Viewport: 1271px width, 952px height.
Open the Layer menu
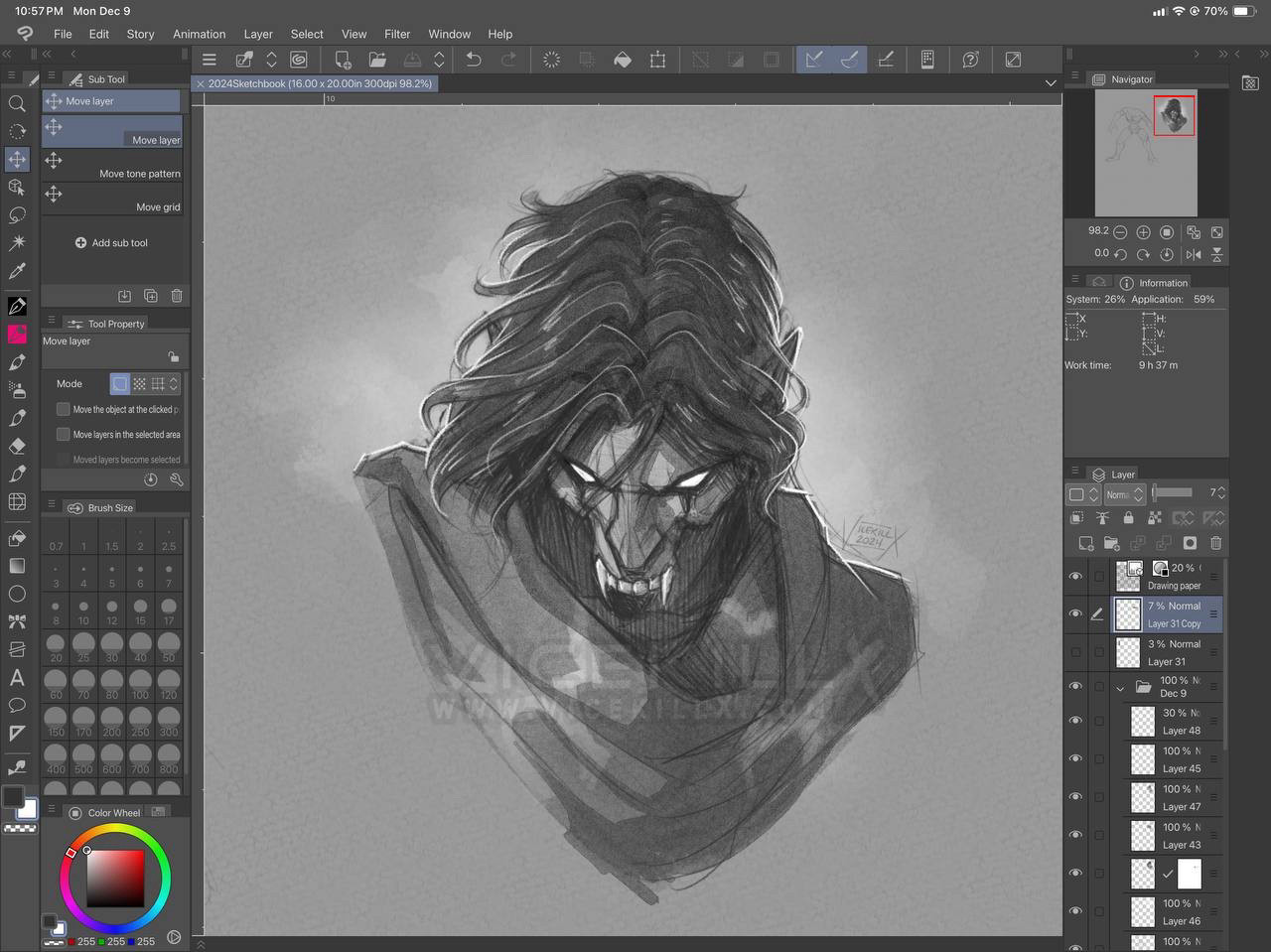258,34
